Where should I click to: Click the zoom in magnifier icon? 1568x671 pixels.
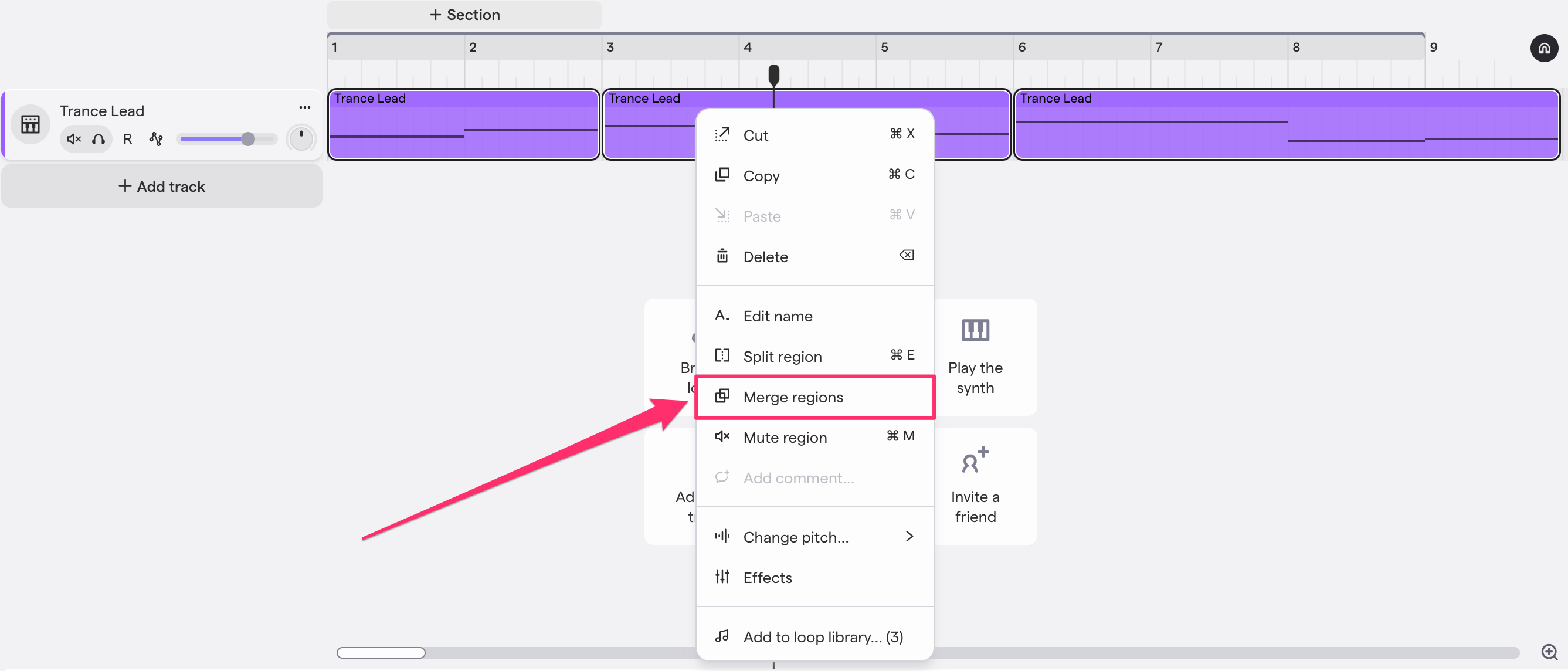[1549, 652]
